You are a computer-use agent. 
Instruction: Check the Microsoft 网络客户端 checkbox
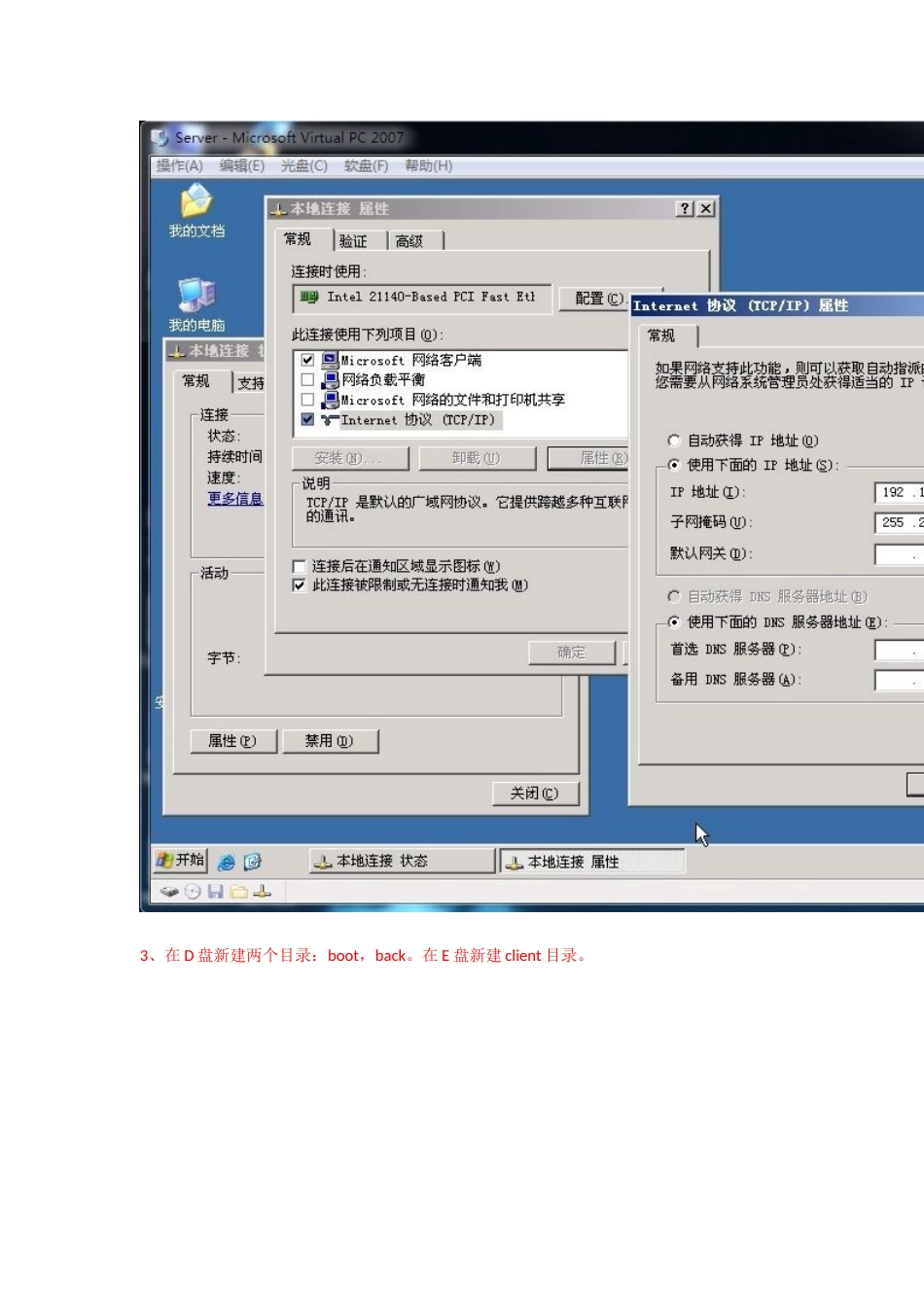click(x=307, y=360)
